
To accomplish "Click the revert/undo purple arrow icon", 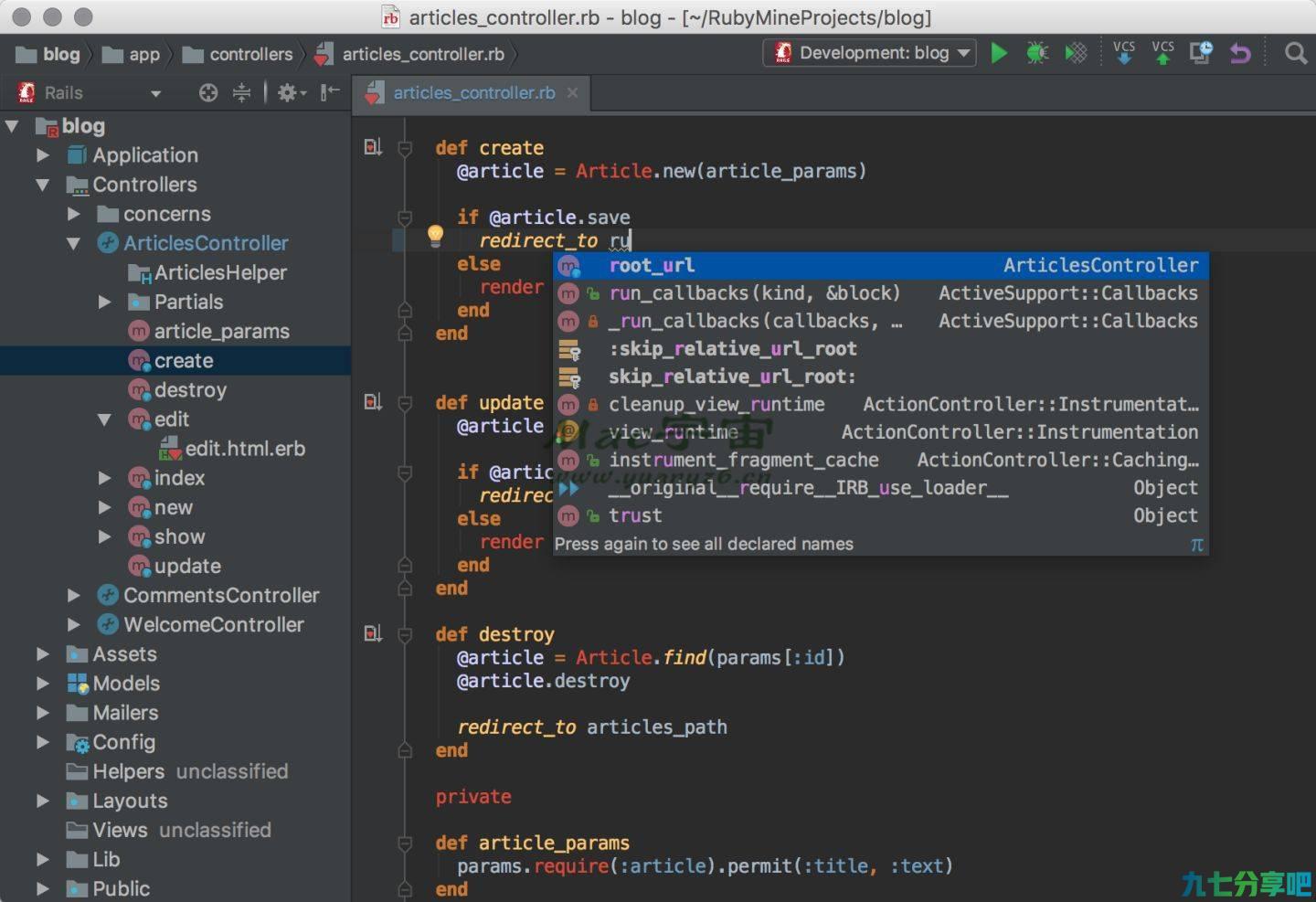I will (x=1240, y=53).
